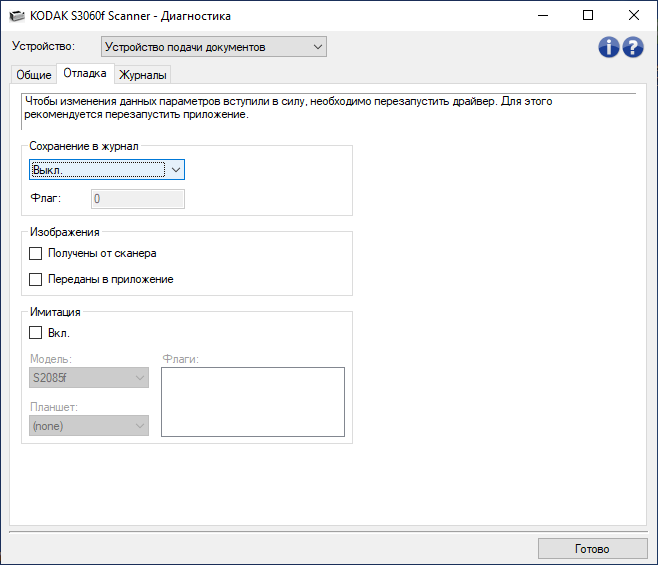Switch to the Общие tab
This screenshot has width=658, height=565.
click(34, 75)
